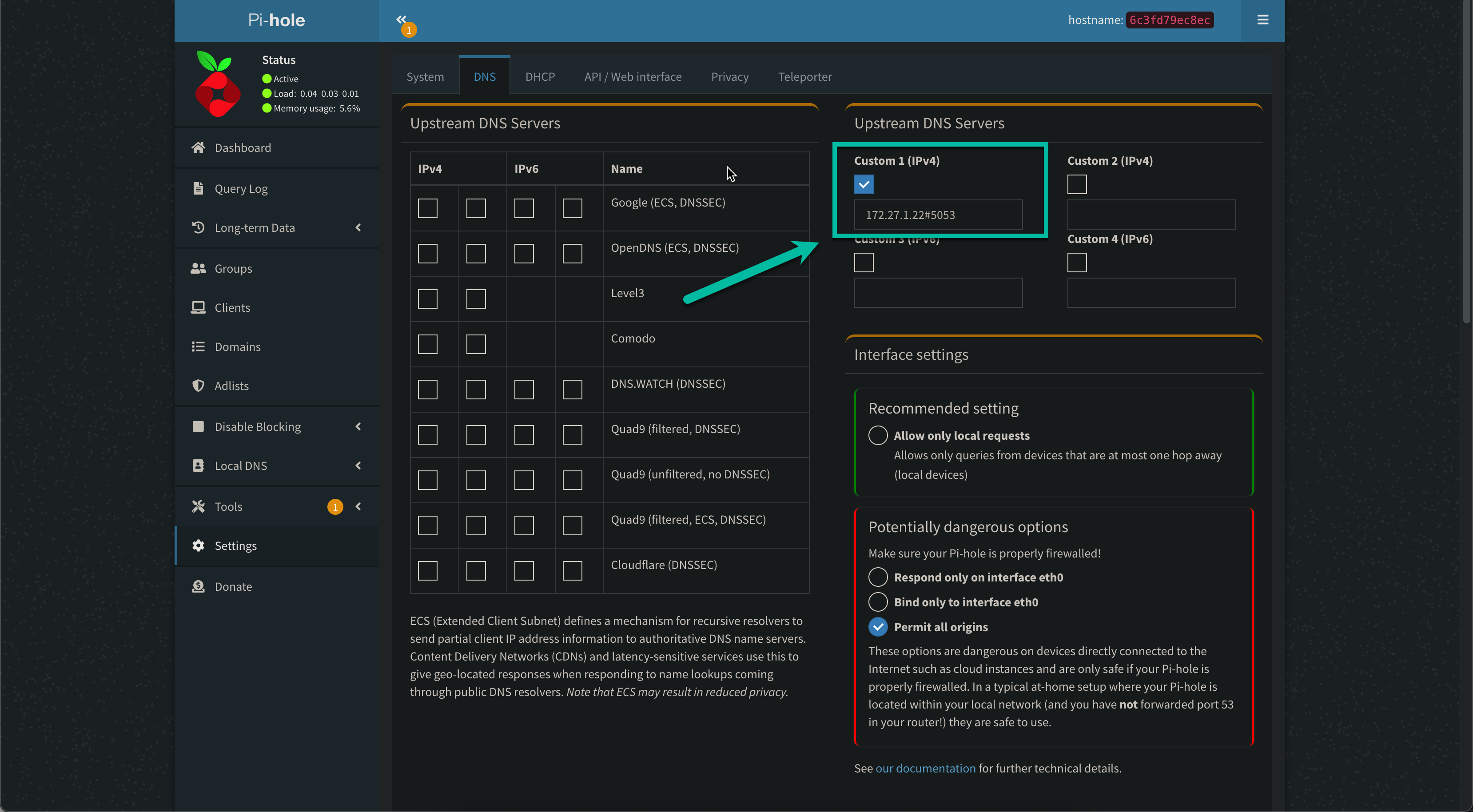Open the hamburger menu at top right
The image size is (1473, 812).
(x=1262, y=20)
